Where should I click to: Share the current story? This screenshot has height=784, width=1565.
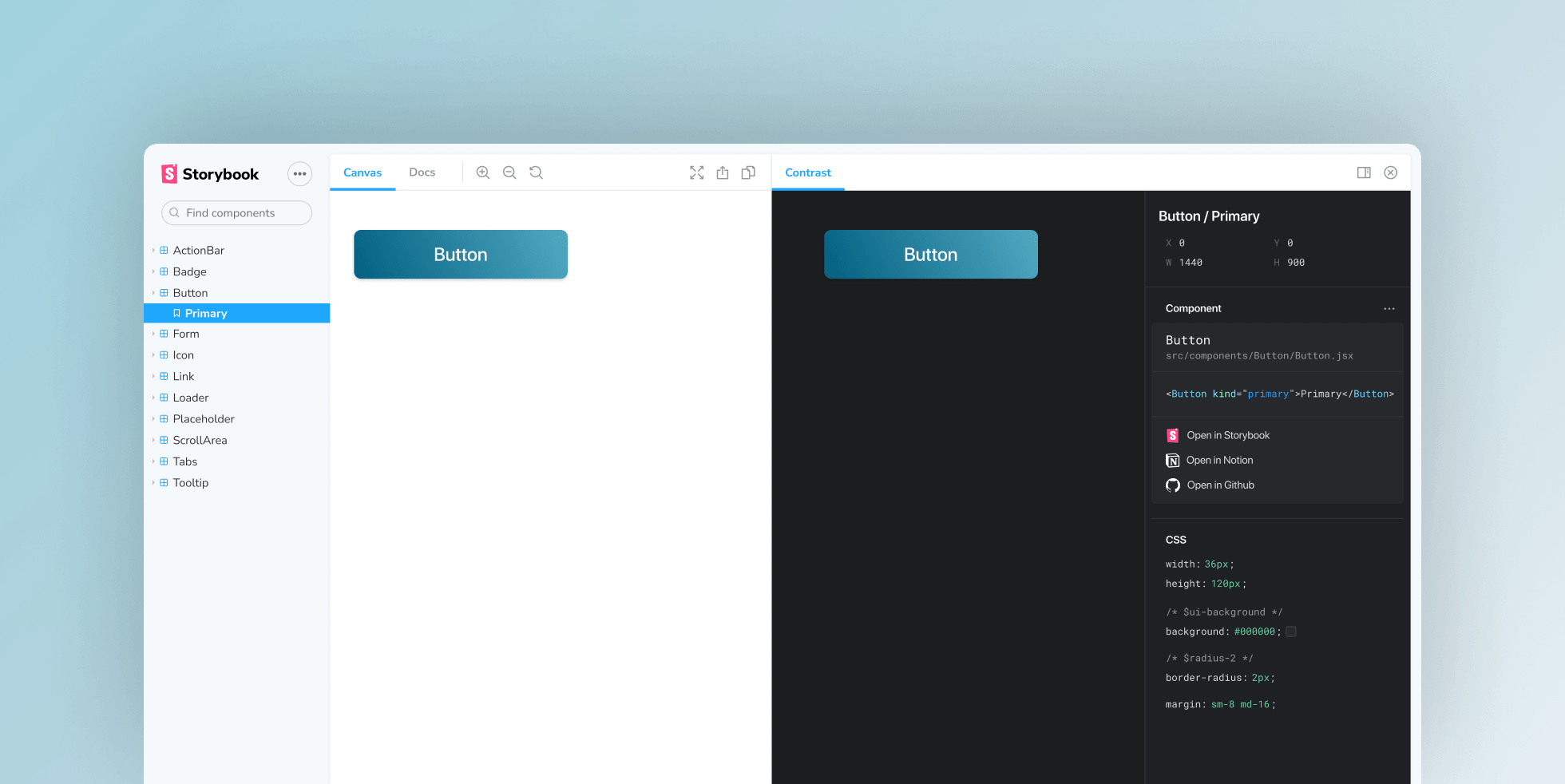723,172
